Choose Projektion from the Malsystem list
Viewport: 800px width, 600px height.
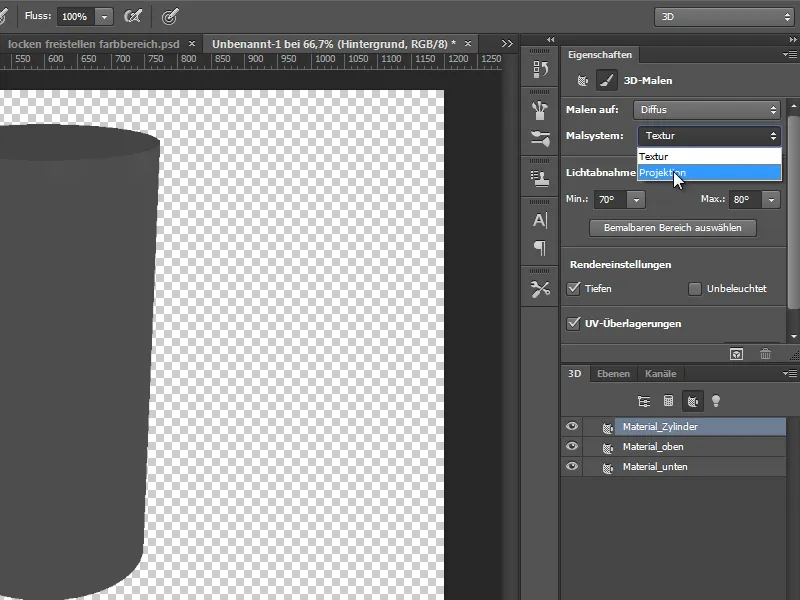click(x=709, y=172)
